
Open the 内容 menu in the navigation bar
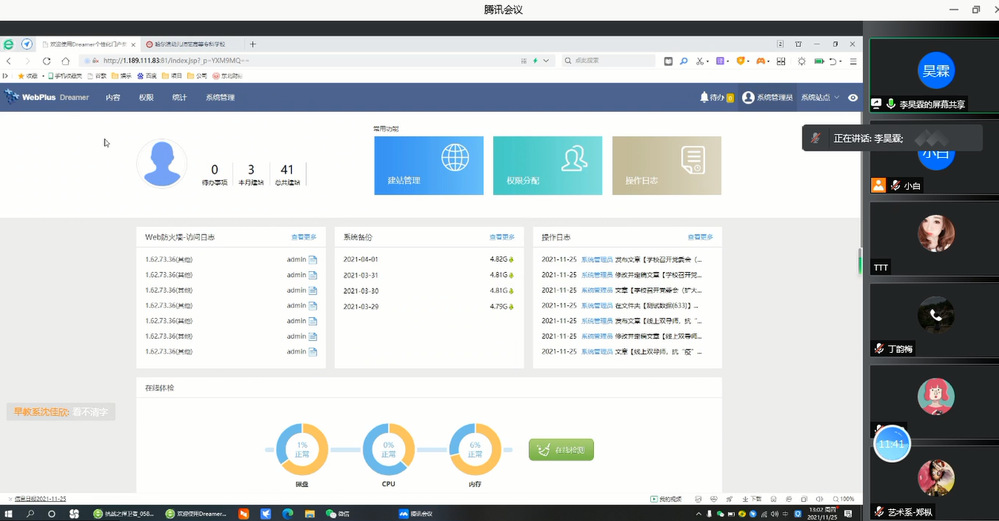click(x=112, y=98)
